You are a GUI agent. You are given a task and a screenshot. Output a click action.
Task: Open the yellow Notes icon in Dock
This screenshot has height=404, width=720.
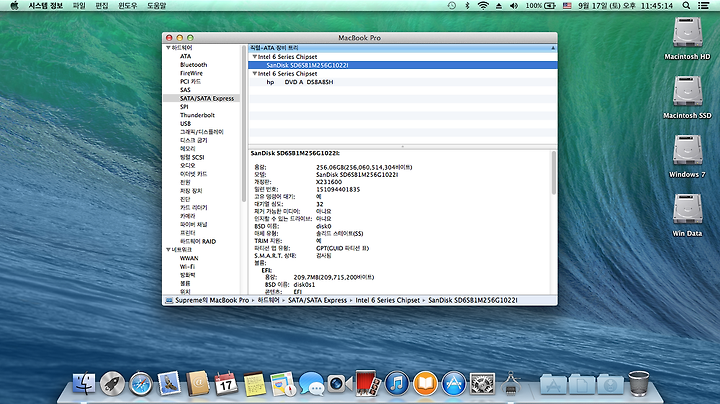254,383
